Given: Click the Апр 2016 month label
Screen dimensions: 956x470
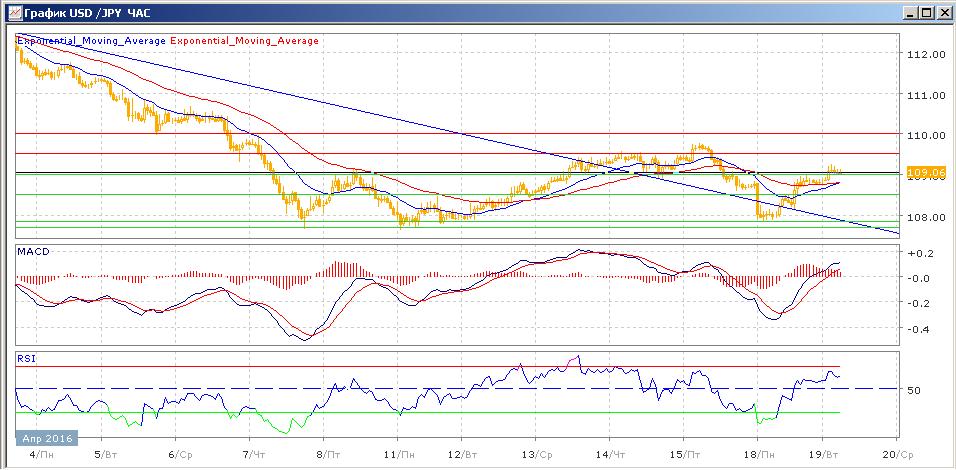Looking at the screenshot, I should coord(46,438).
